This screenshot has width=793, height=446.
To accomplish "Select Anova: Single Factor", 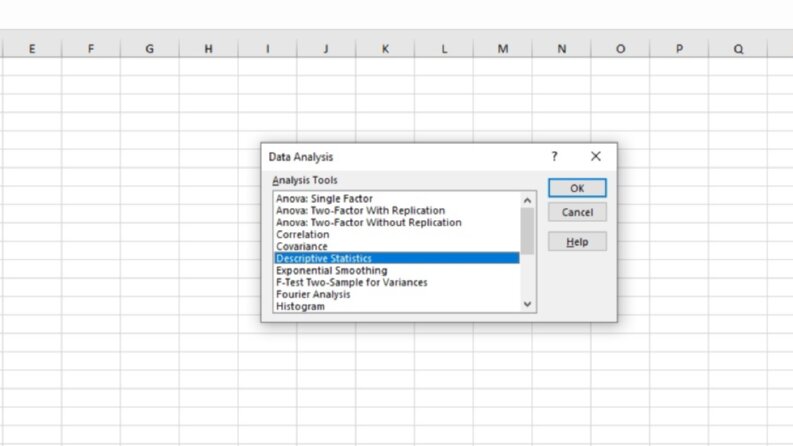I will (x=396, y=199).
